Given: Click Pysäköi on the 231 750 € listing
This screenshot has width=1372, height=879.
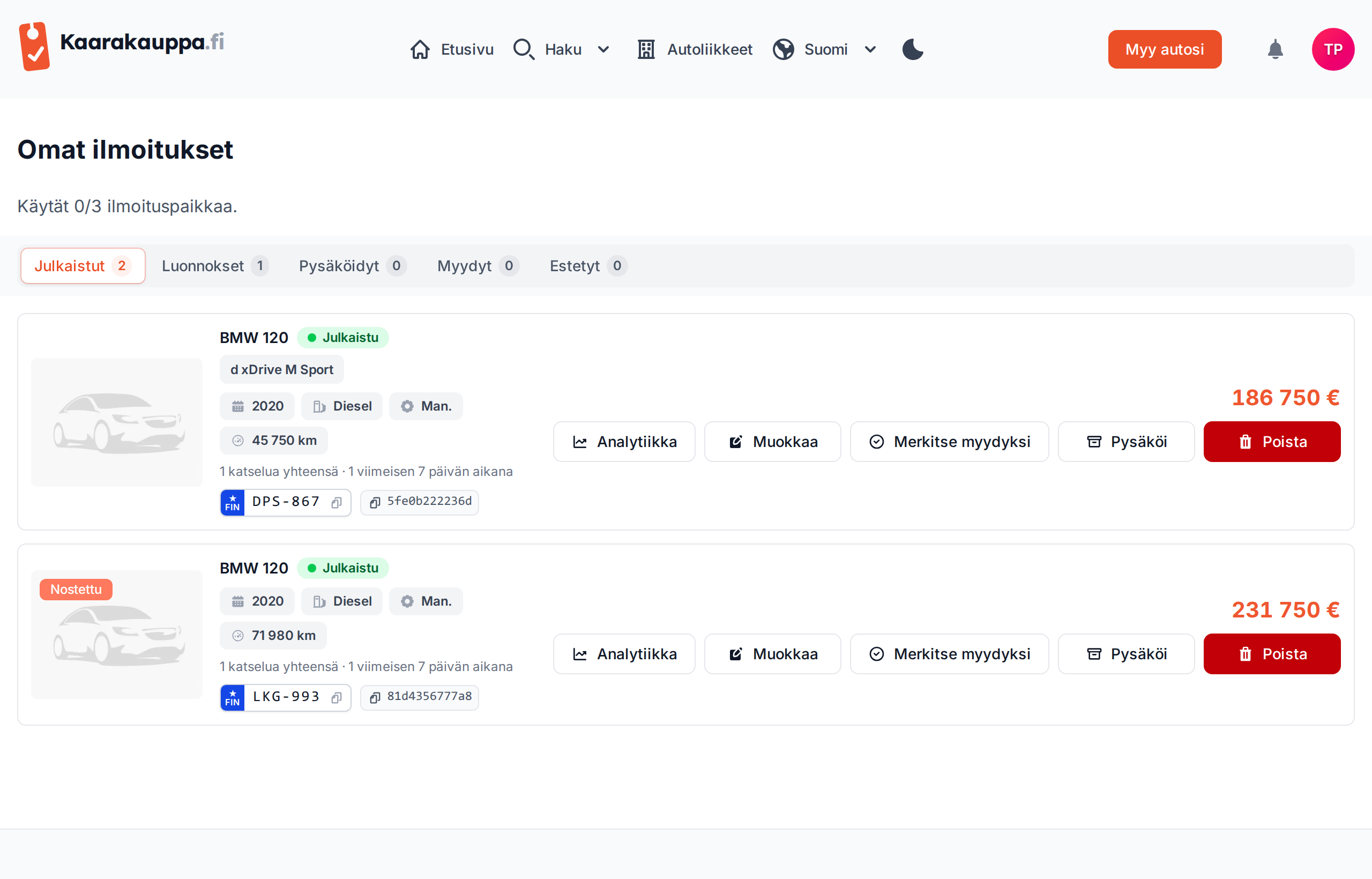Looking at the screenshot, I should tap(1127, 654).
